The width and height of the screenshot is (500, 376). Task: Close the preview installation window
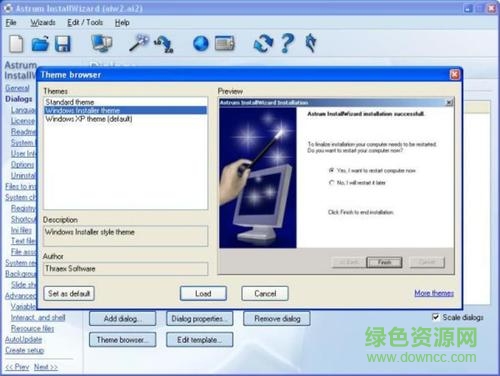[x=449, y=102]
